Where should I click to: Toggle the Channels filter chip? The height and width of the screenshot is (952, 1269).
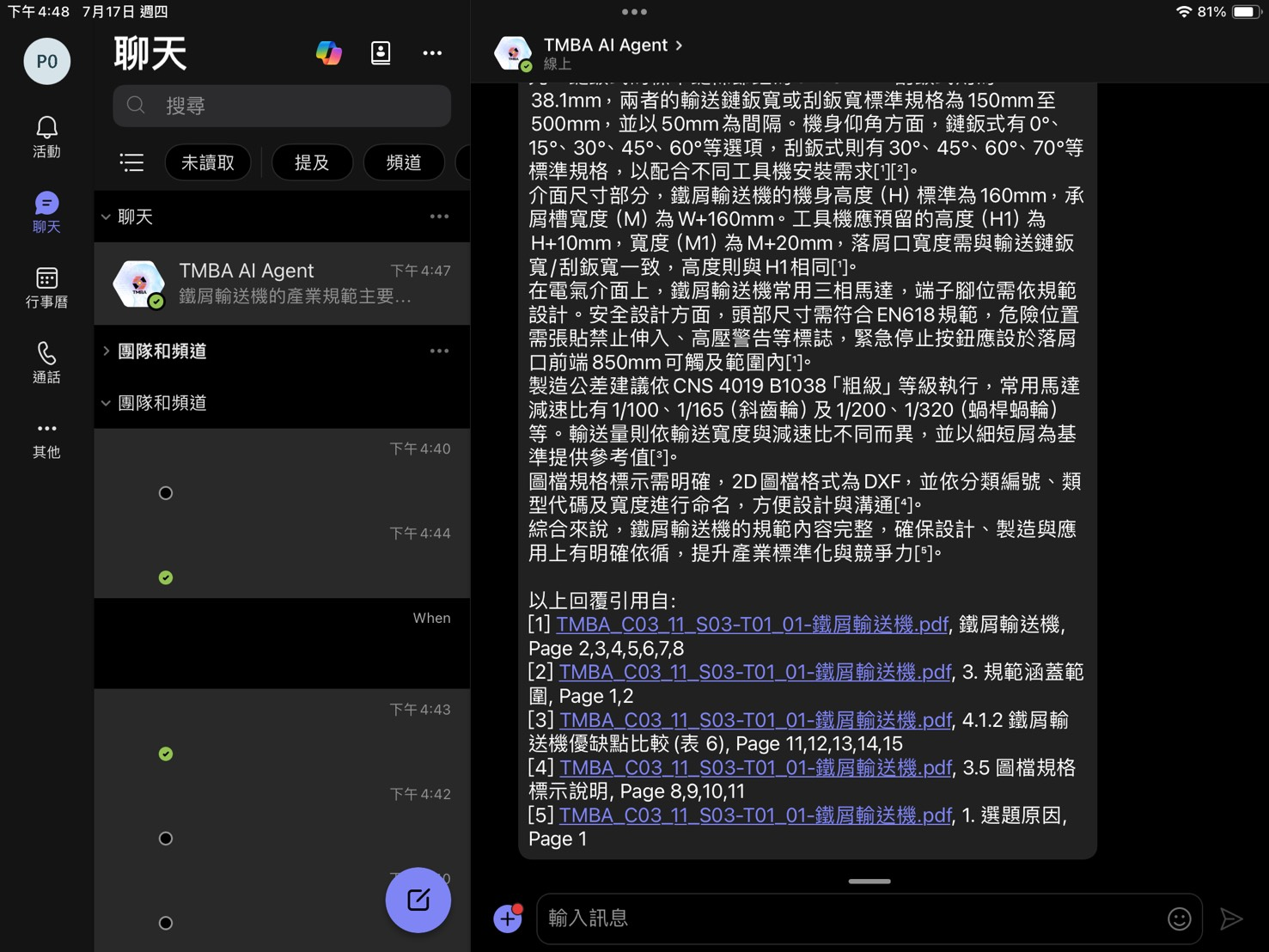[403, 162]
